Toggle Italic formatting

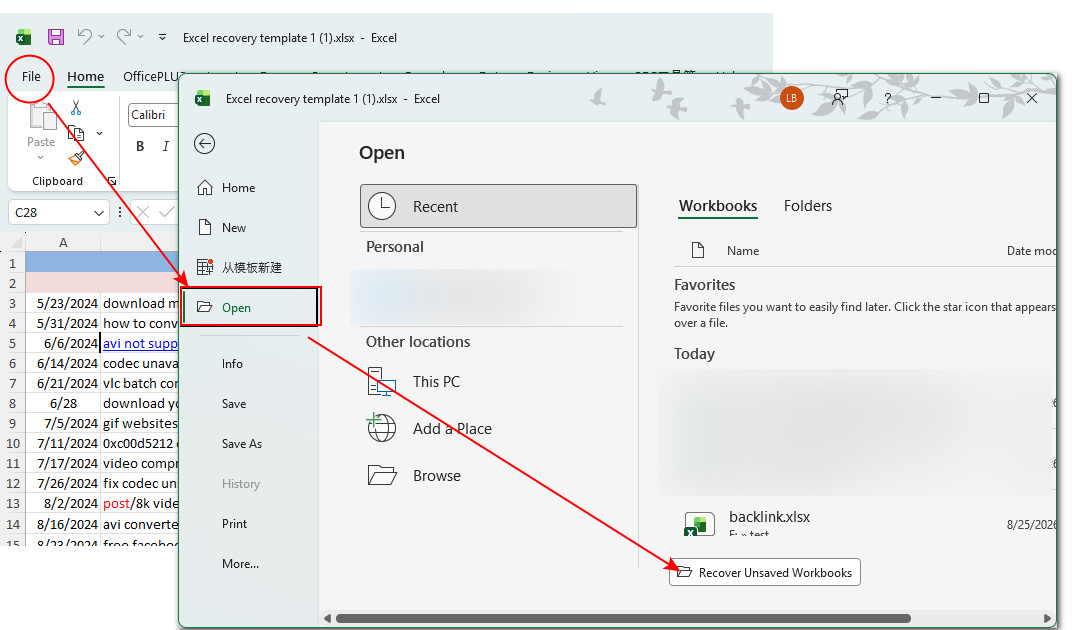click(165, 146)
